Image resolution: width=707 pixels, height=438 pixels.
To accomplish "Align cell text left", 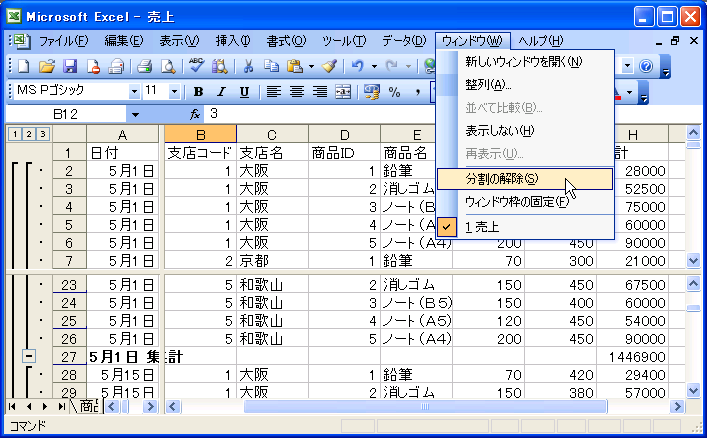I will [273, 92].
